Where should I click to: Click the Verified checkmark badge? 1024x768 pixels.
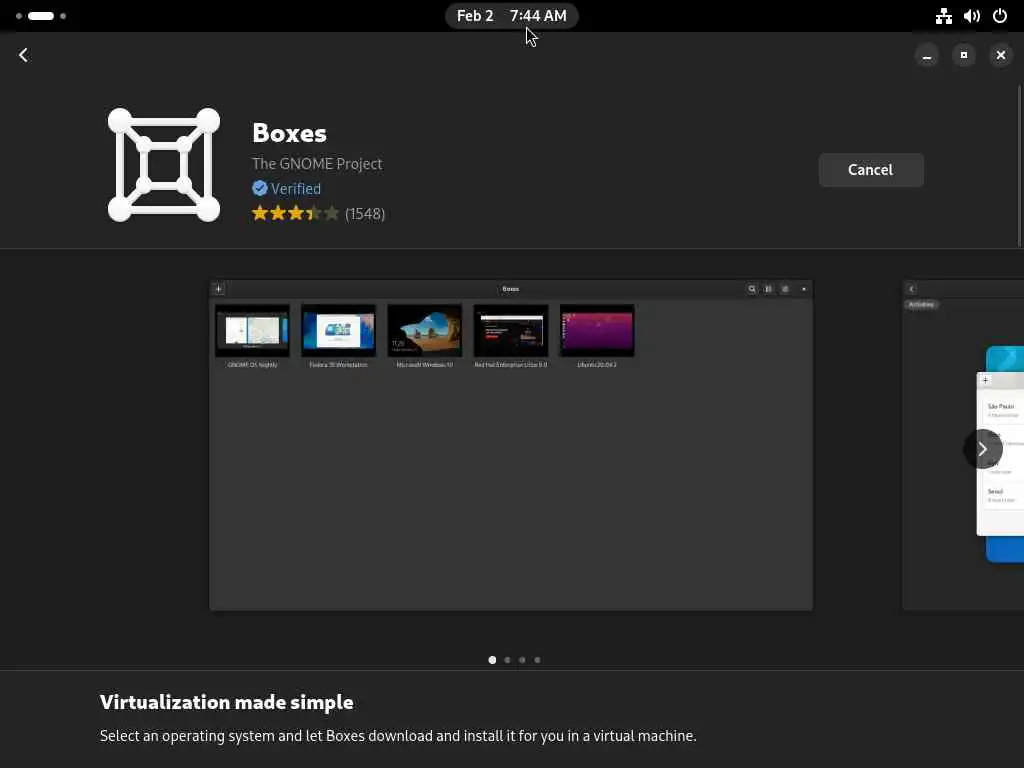tap(260, 188)
